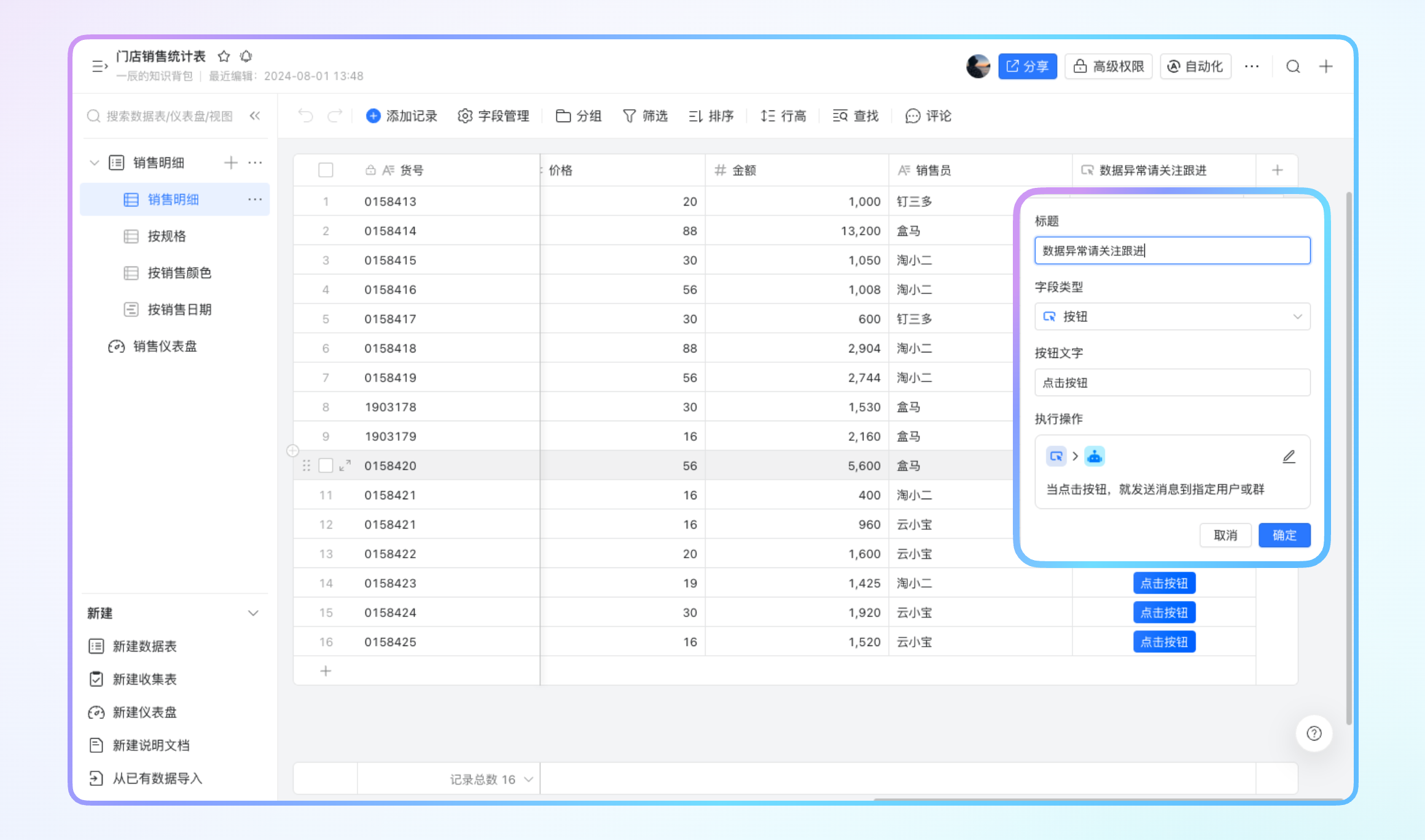Click the 按钮文字 input field
The height and width of the screenshot is (840, 1425).
pyautogui.click(x=1172, y=383)
